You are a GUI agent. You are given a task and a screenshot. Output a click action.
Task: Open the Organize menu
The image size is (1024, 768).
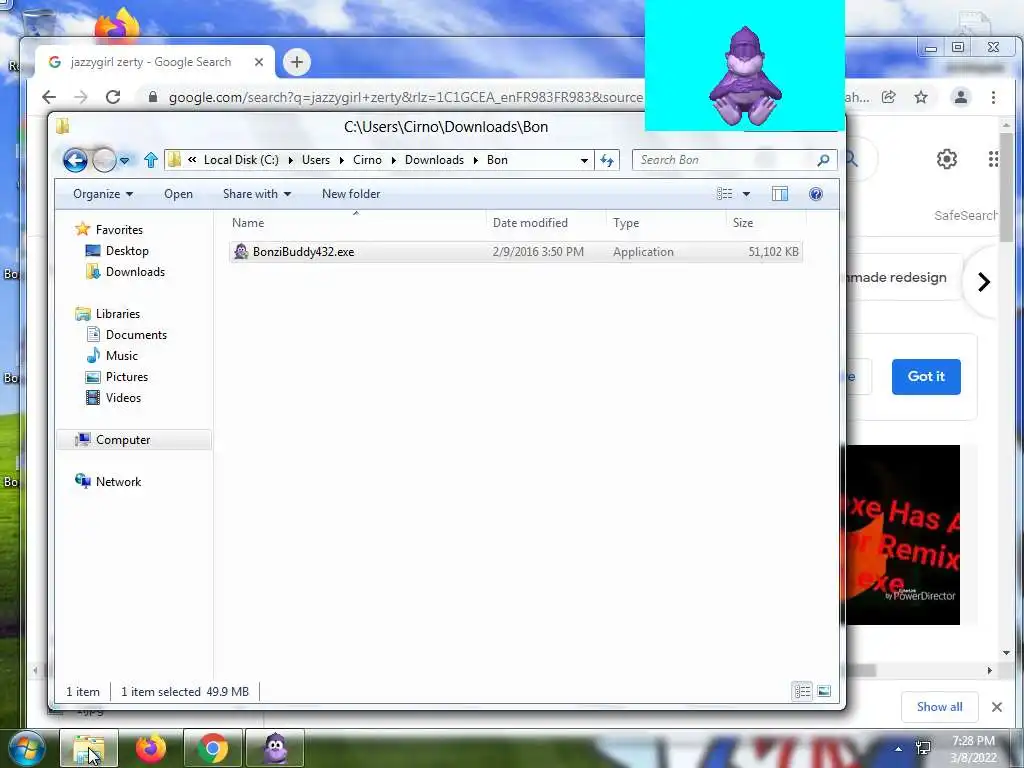pos(103,194)
